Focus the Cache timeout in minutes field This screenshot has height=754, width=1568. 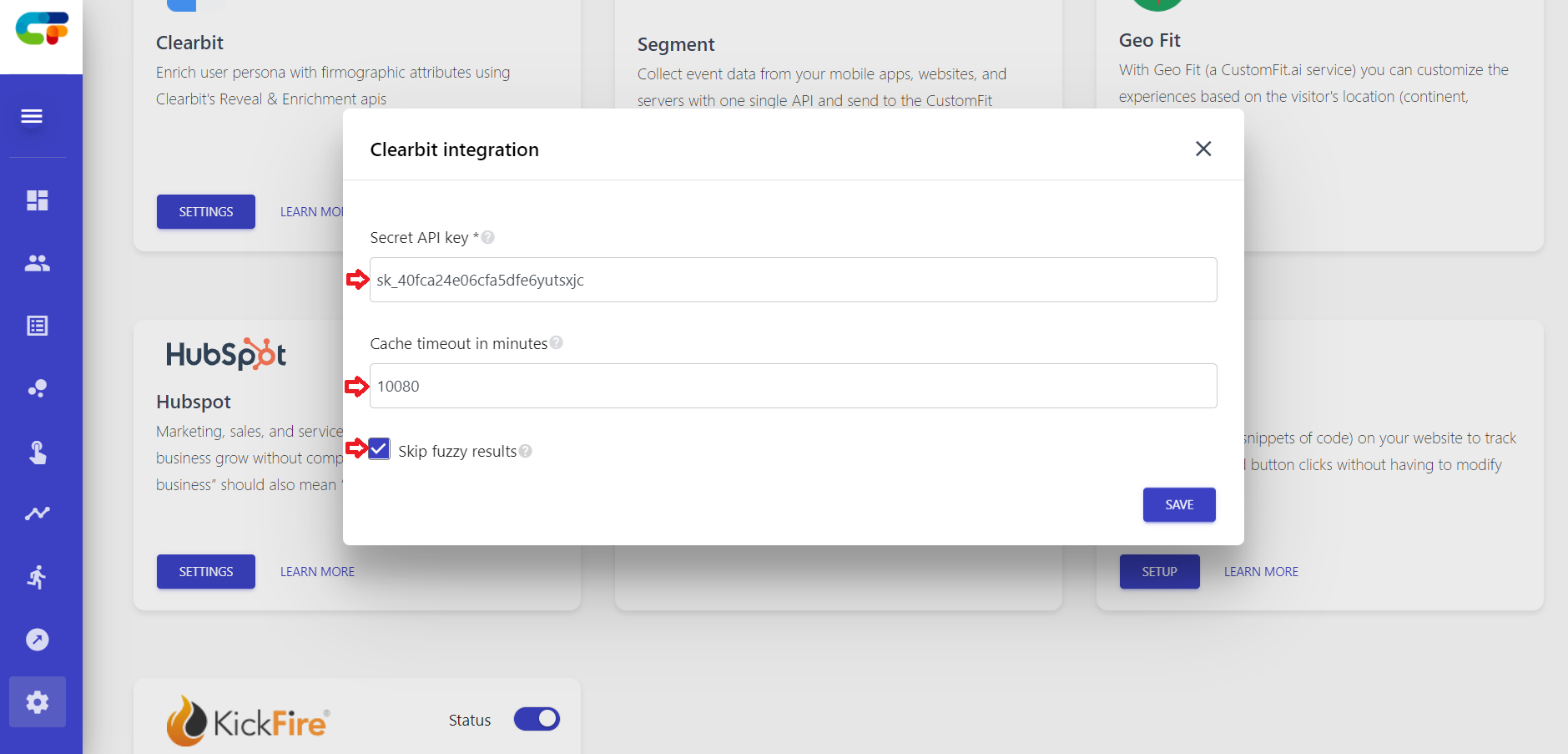click(793, 386)
